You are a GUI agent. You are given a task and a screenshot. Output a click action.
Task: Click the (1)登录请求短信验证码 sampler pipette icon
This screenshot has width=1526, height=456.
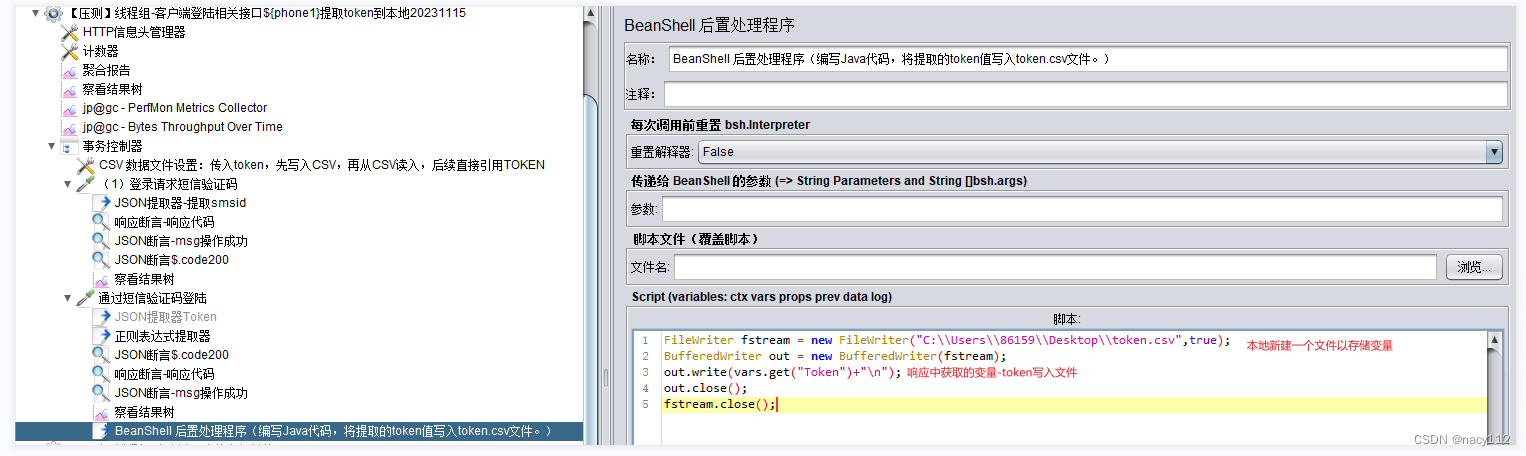[x=86, y=184]
